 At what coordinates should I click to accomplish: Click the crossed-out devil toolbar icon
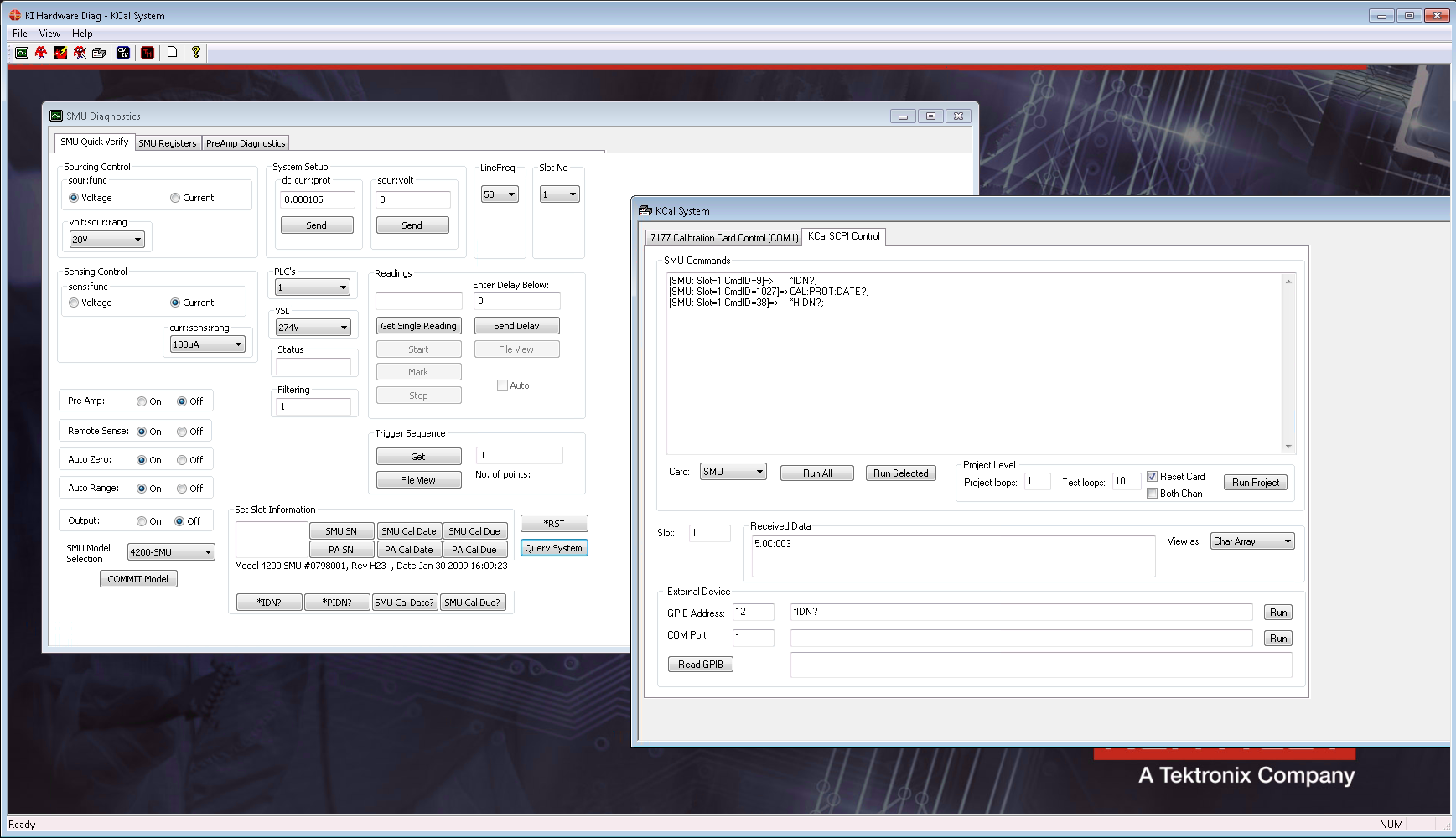point(80,52)
